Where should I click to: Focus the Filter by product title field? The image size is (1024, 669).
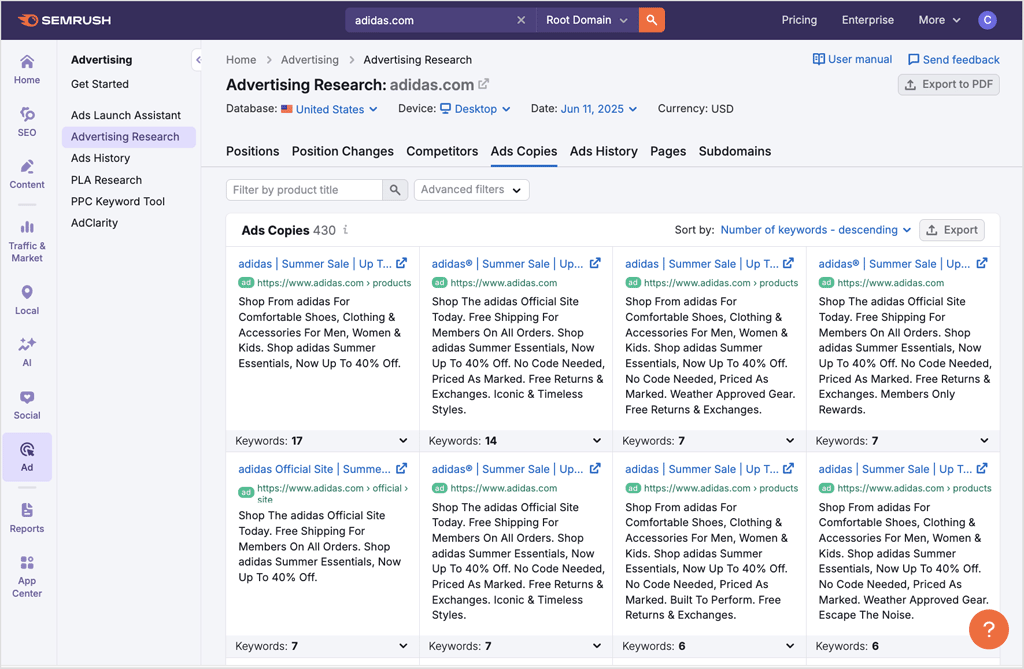pos(304,190)
